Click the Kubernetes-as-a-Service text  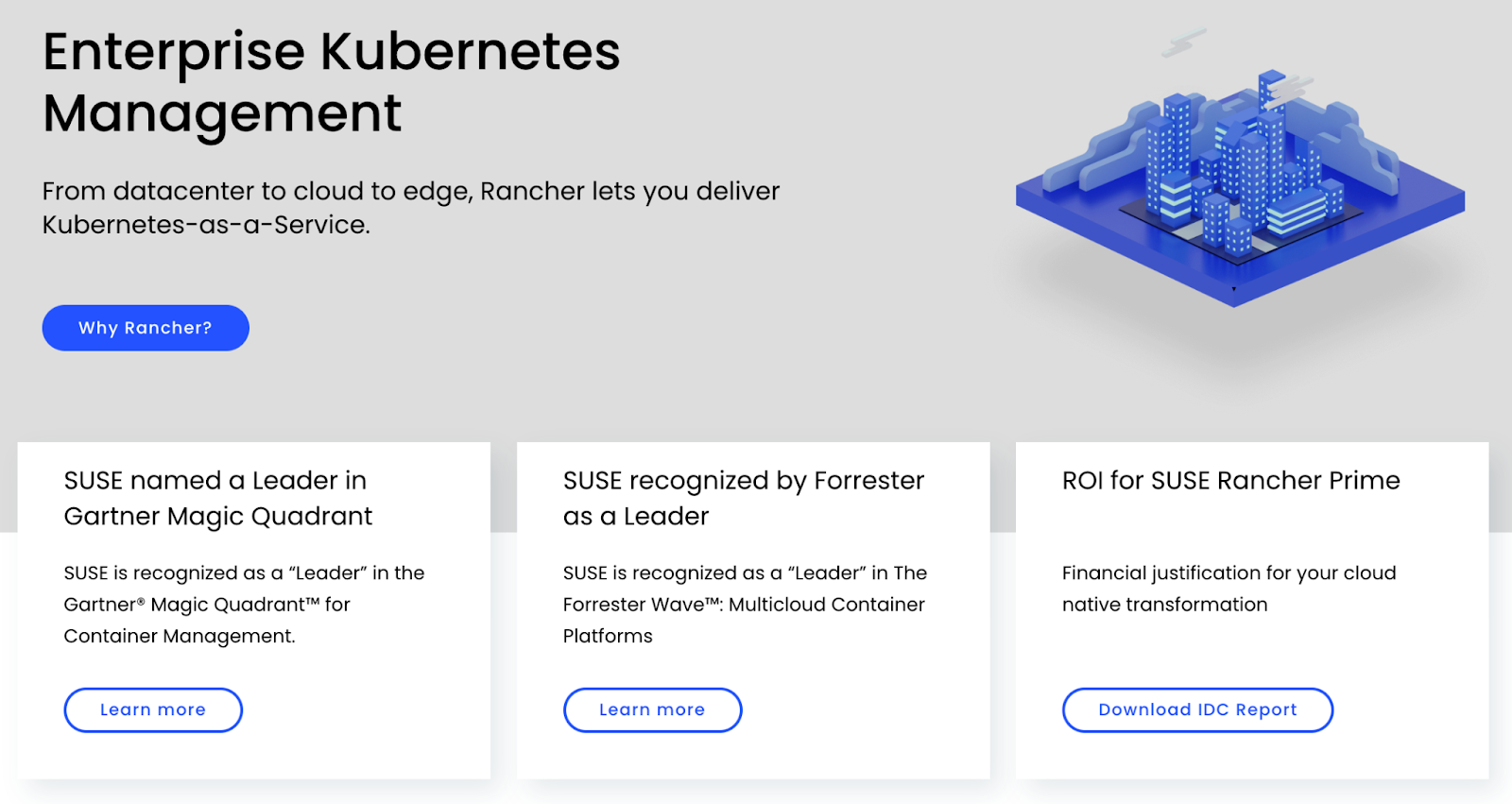(x=206, y=225)
